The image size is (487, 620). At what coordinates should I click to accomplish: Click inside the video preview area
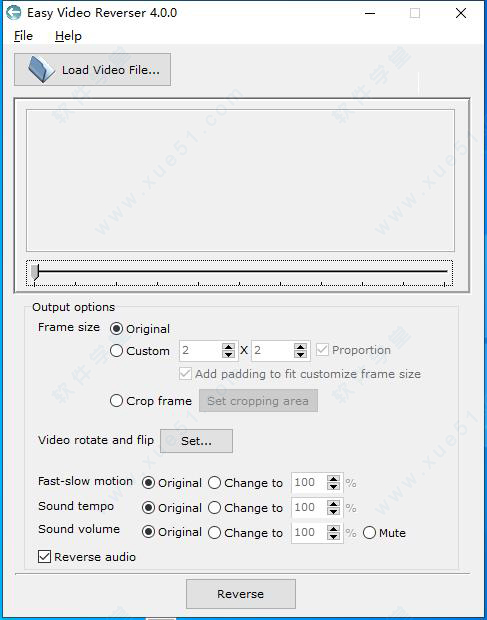(240, 180)
